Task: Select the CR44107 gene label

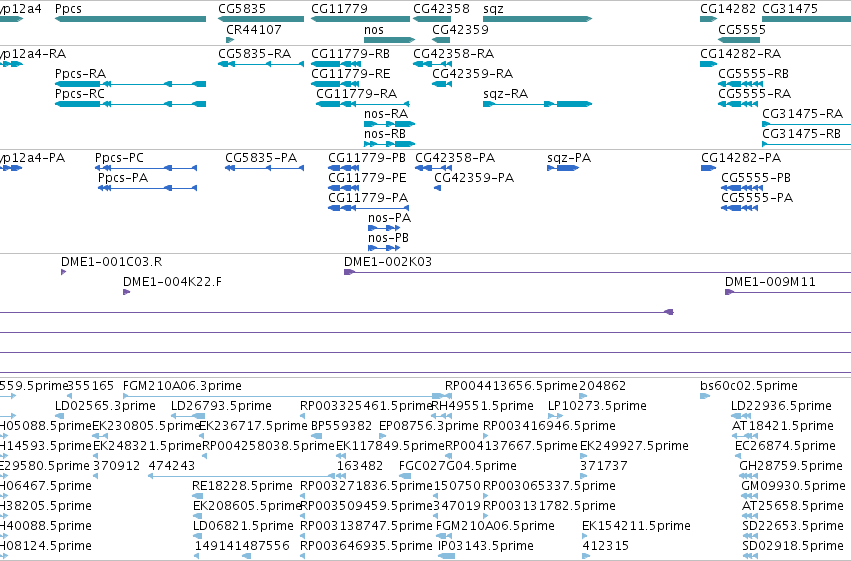Action: click(253, 30)
